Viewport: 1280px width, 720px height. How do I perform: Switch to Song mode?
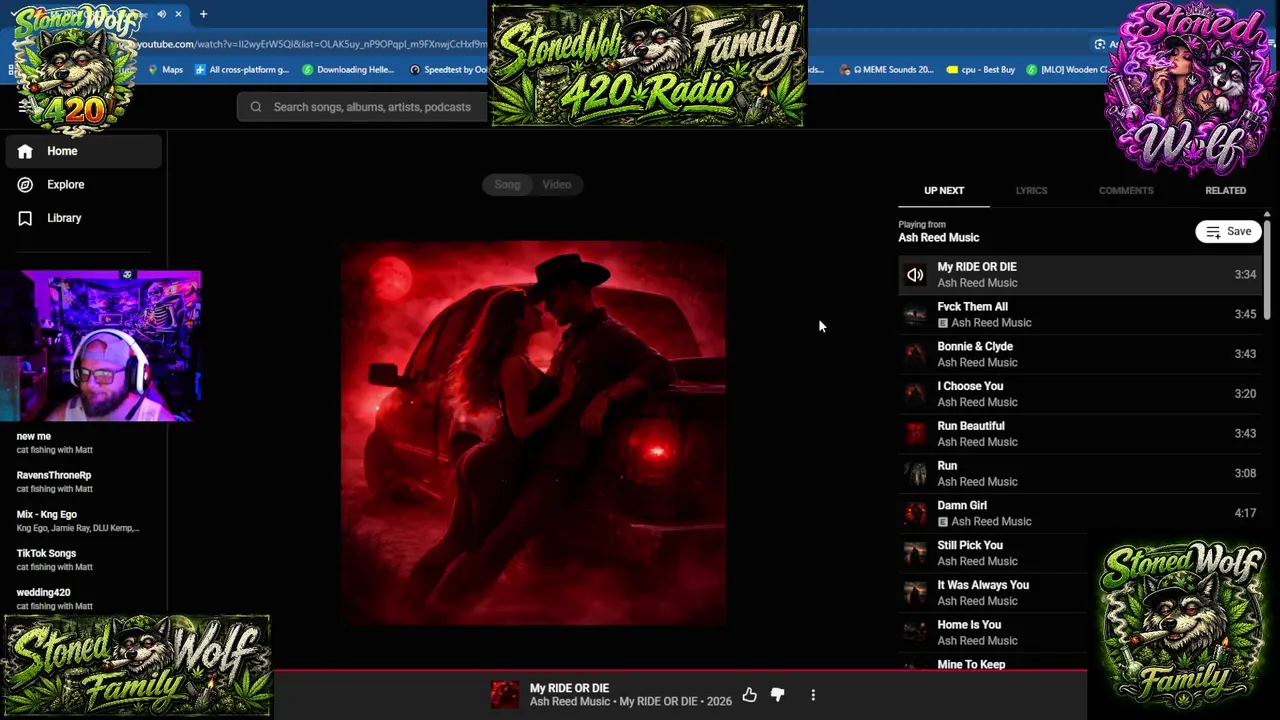point(507,185)
